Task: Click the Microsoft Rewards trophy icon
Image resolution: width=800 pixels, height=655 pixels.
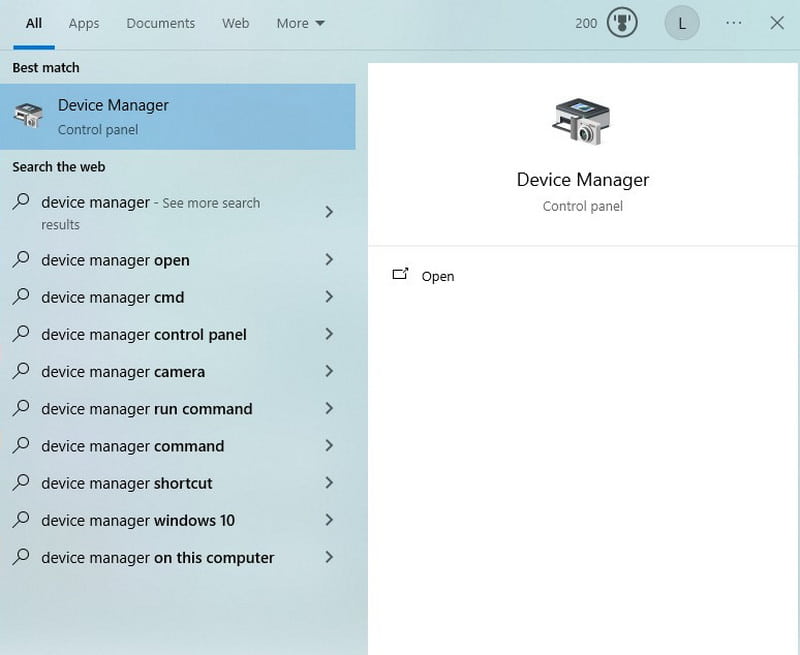Action: 621,23
